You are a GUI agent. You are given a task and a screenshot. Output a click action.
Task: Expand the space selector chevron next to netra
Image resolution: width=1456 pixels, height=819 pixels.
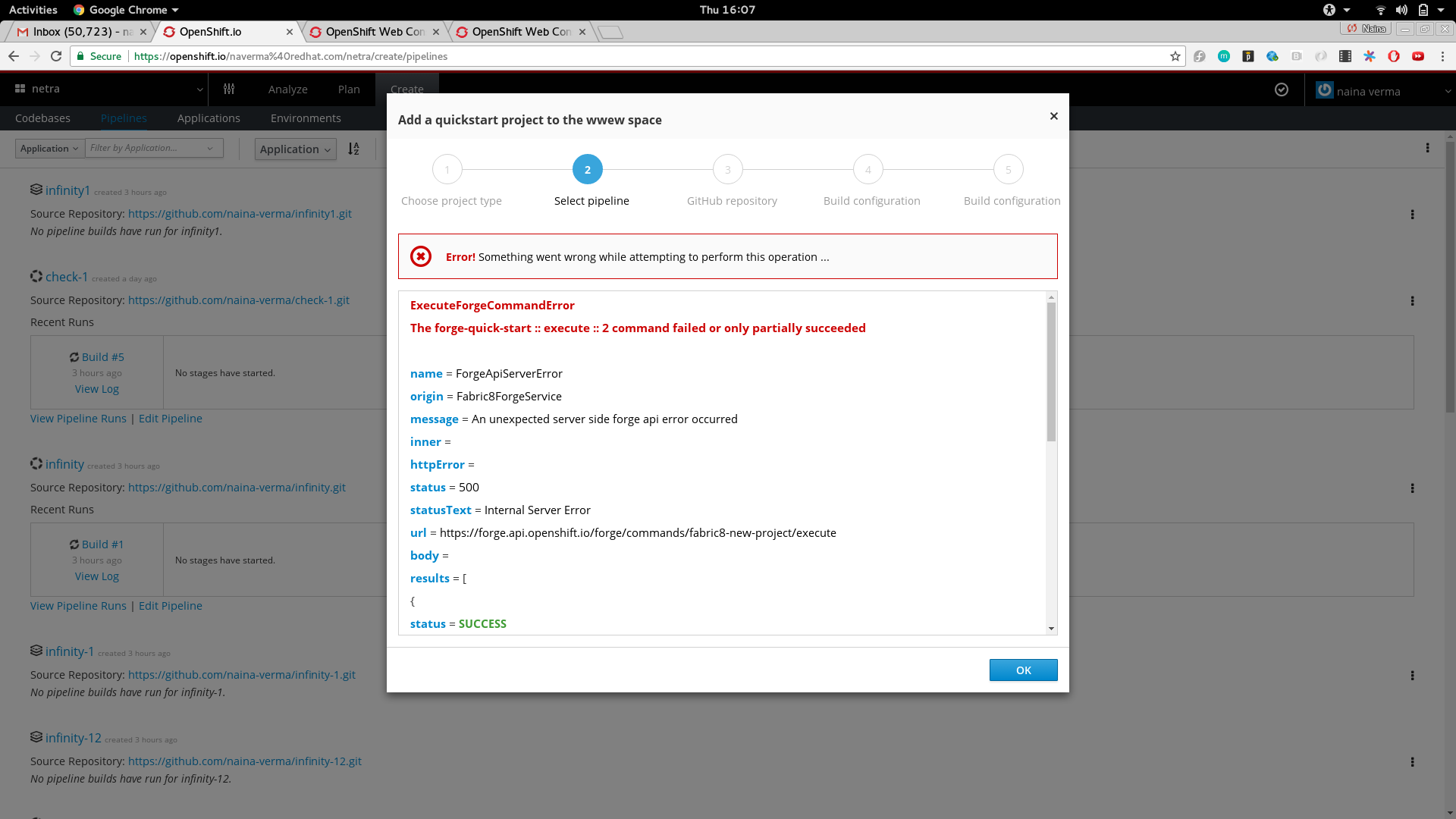pos(200,89)
